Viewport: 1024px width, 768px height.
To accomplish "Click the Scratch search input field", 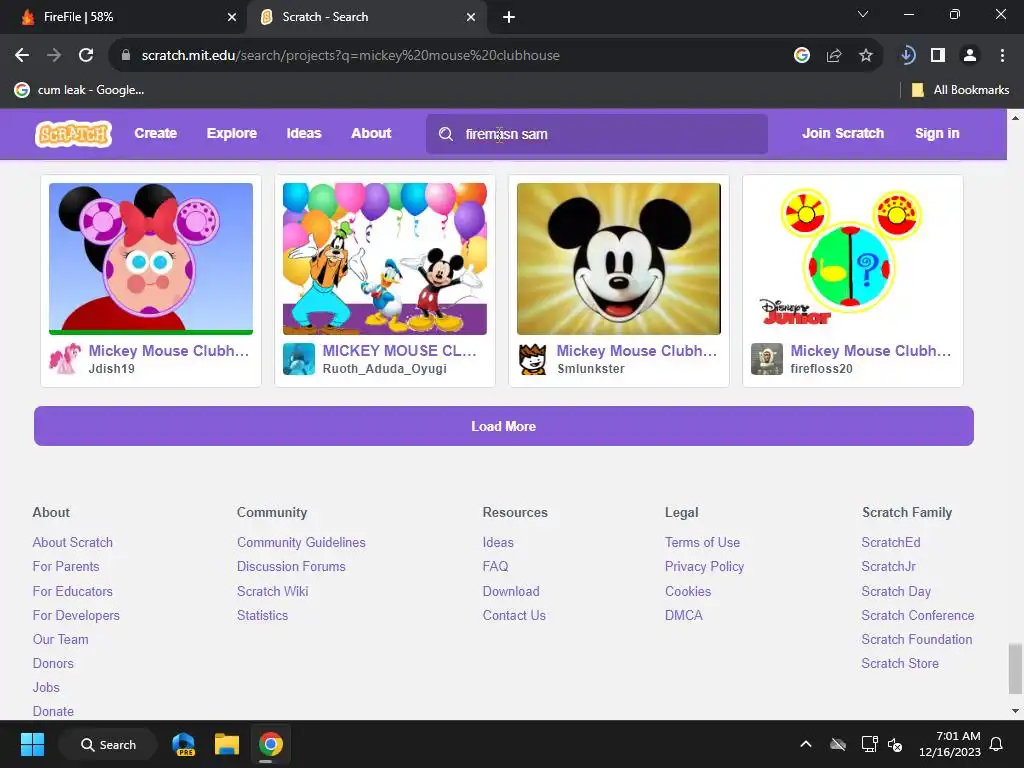I will click(596, 134).
